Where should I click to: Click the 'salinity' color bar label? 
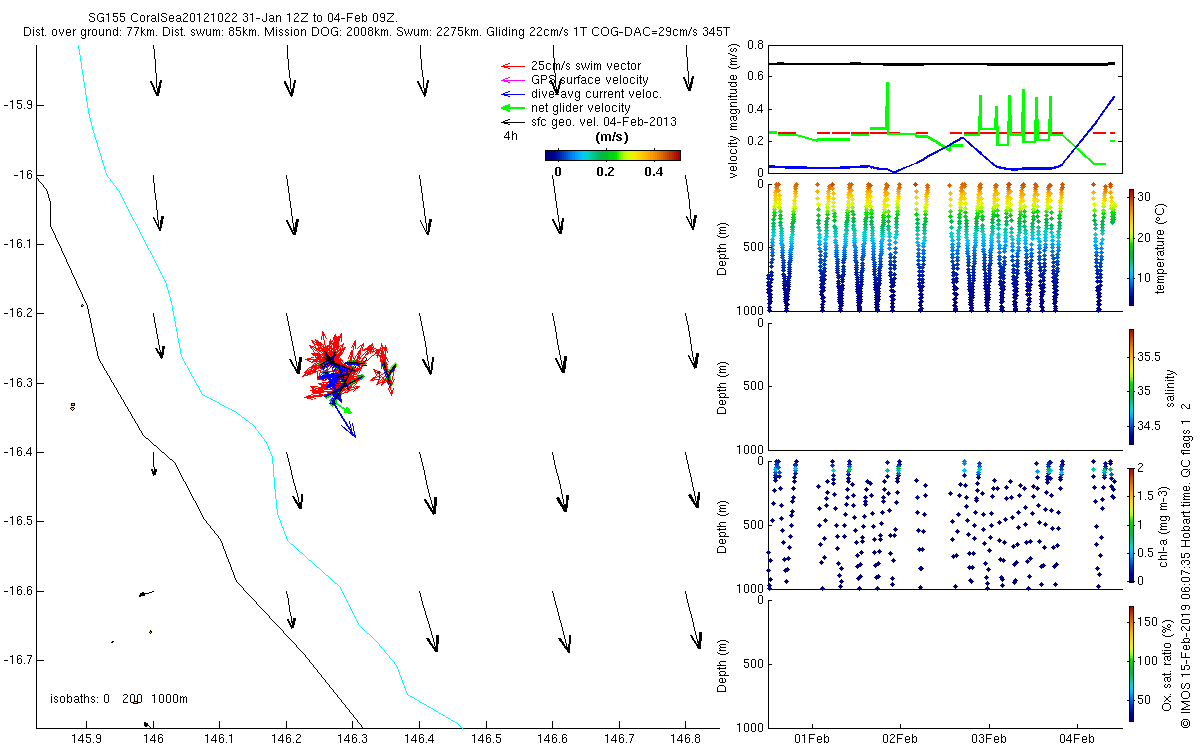[1170, 388]
